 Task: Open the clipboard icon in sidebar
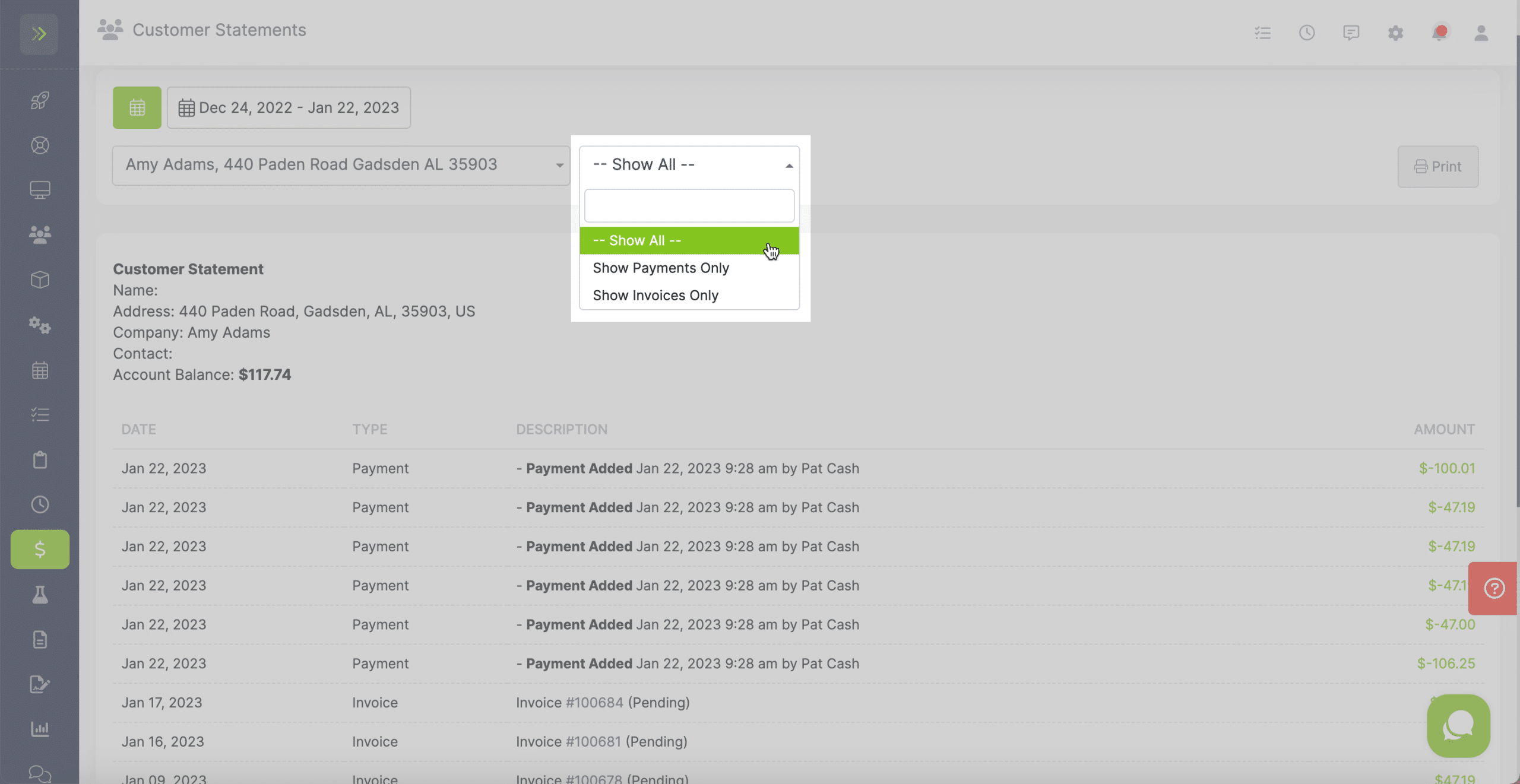[40, 460]
